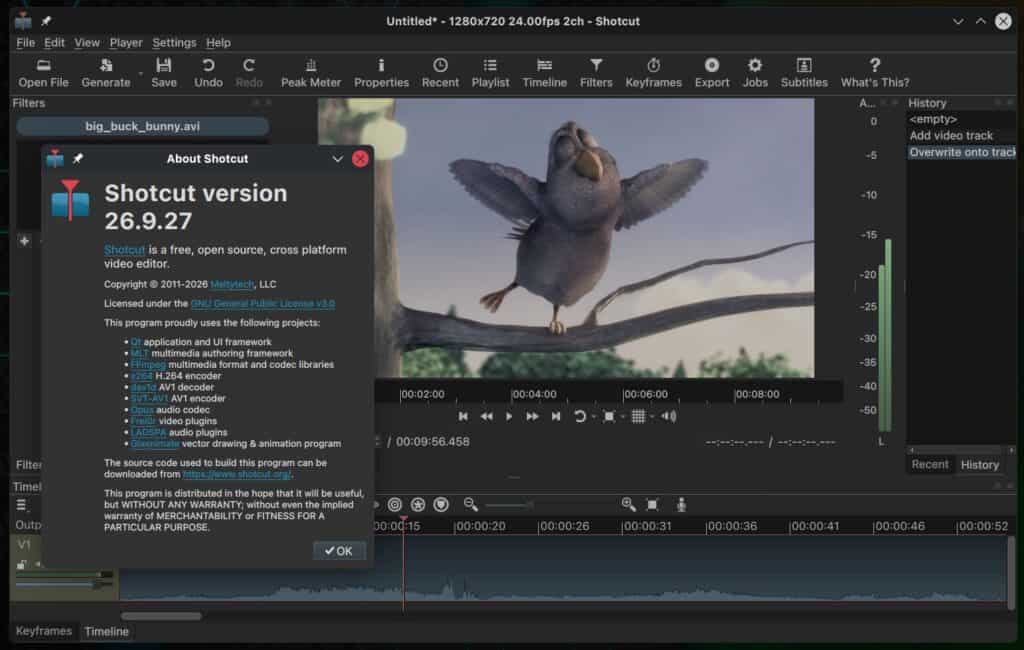The height and width of the screenshot is (650, 1024).
Task: Click the Open File toolbar icon
Action: click(43, 73)
